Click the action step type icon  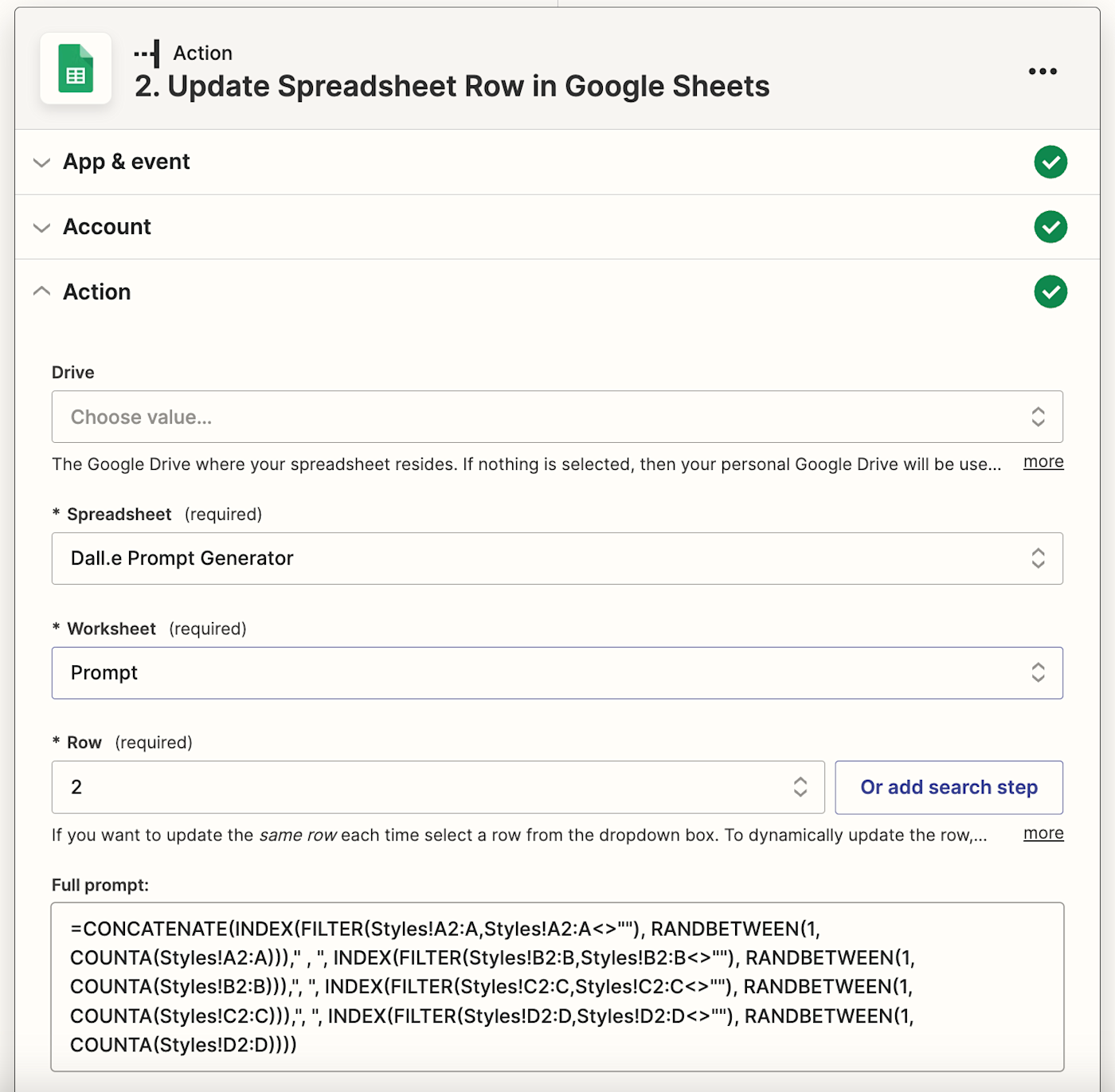pos(147,53)
